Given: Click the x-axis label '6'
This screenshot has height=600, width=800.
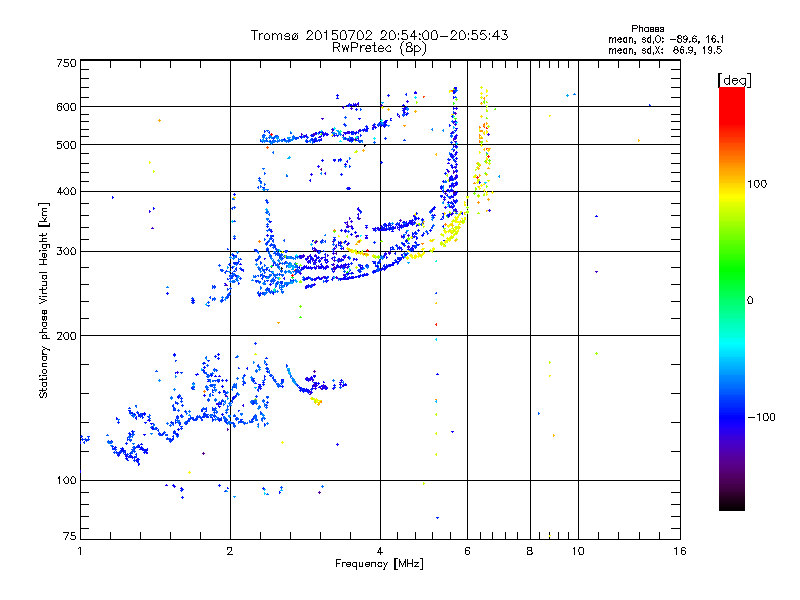Looking at the screenshot, I should (x=467, y=551).
